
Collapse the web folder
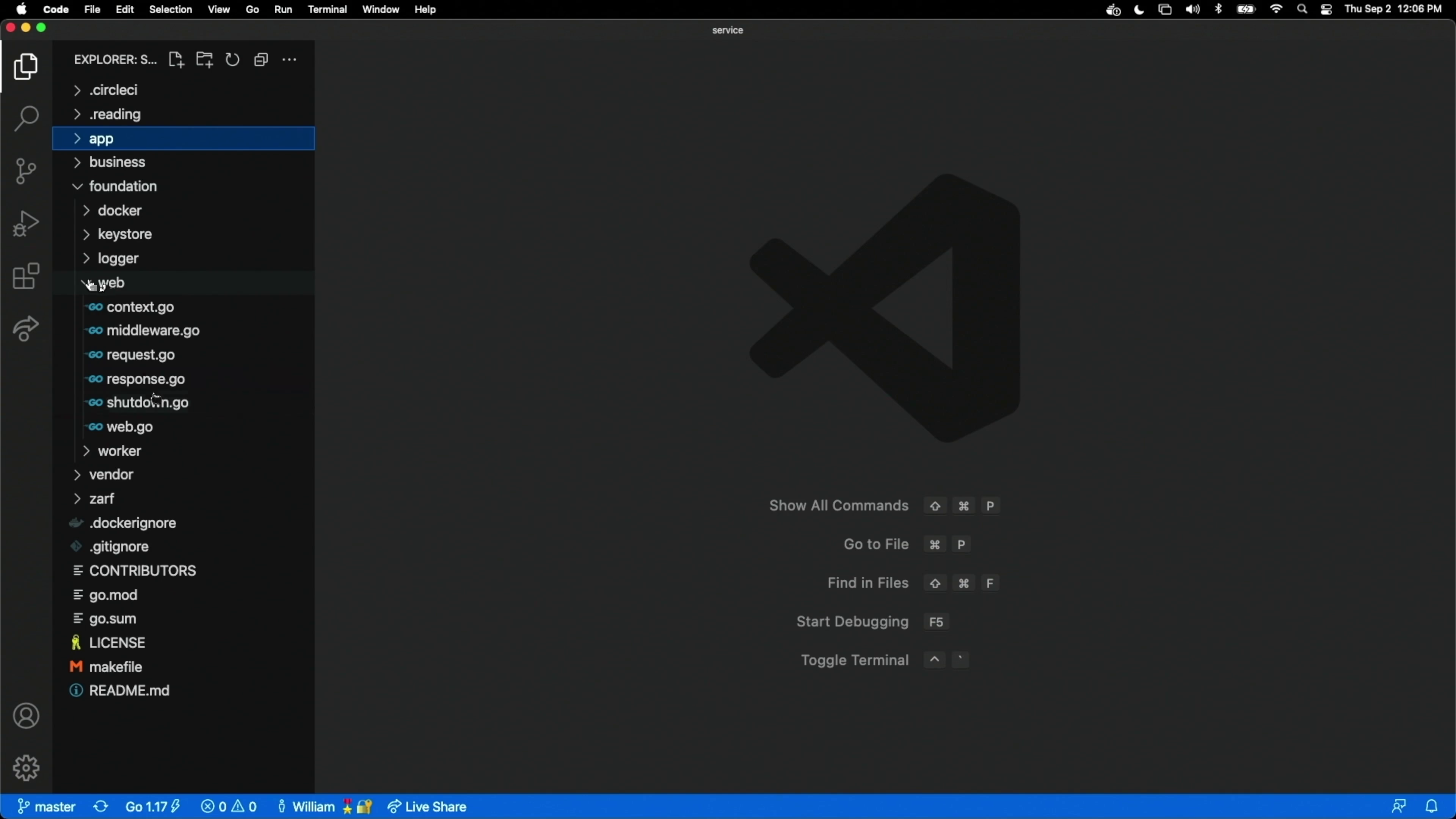point(183,283)
